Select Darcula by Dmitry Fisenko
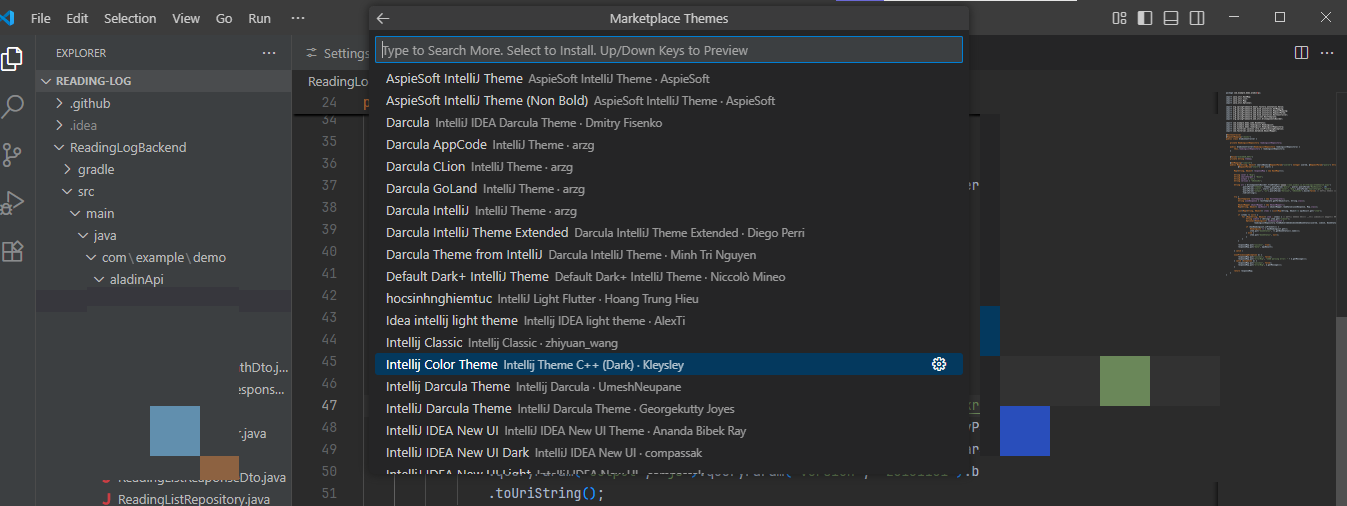Screen dimensions: 1347x506 click(x=669, y=122)
